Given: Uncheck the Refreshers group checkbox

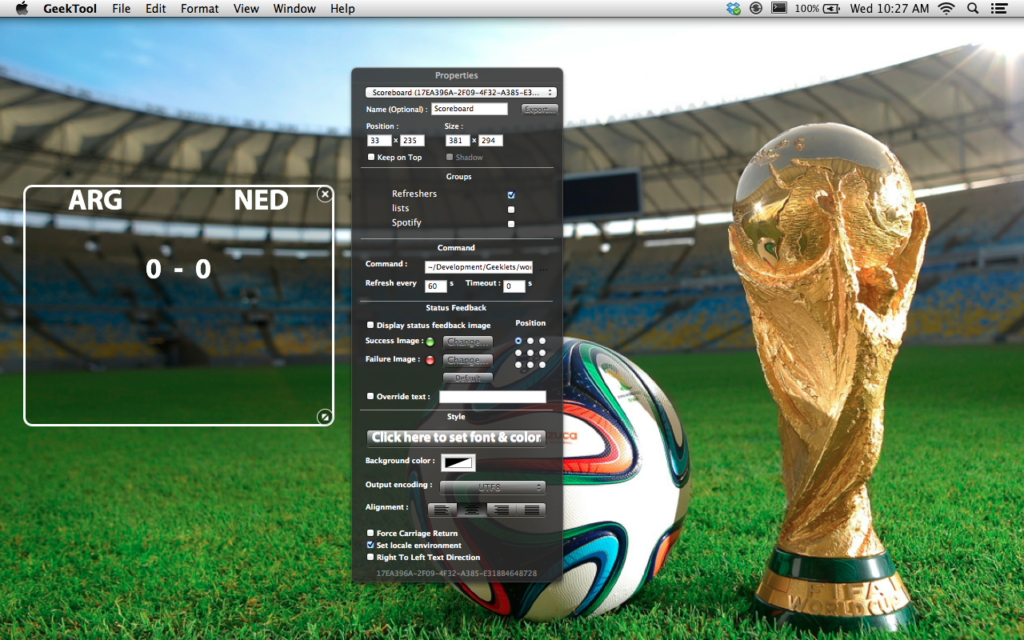Looking at the screenshot, I should click(x=511, y=194).
